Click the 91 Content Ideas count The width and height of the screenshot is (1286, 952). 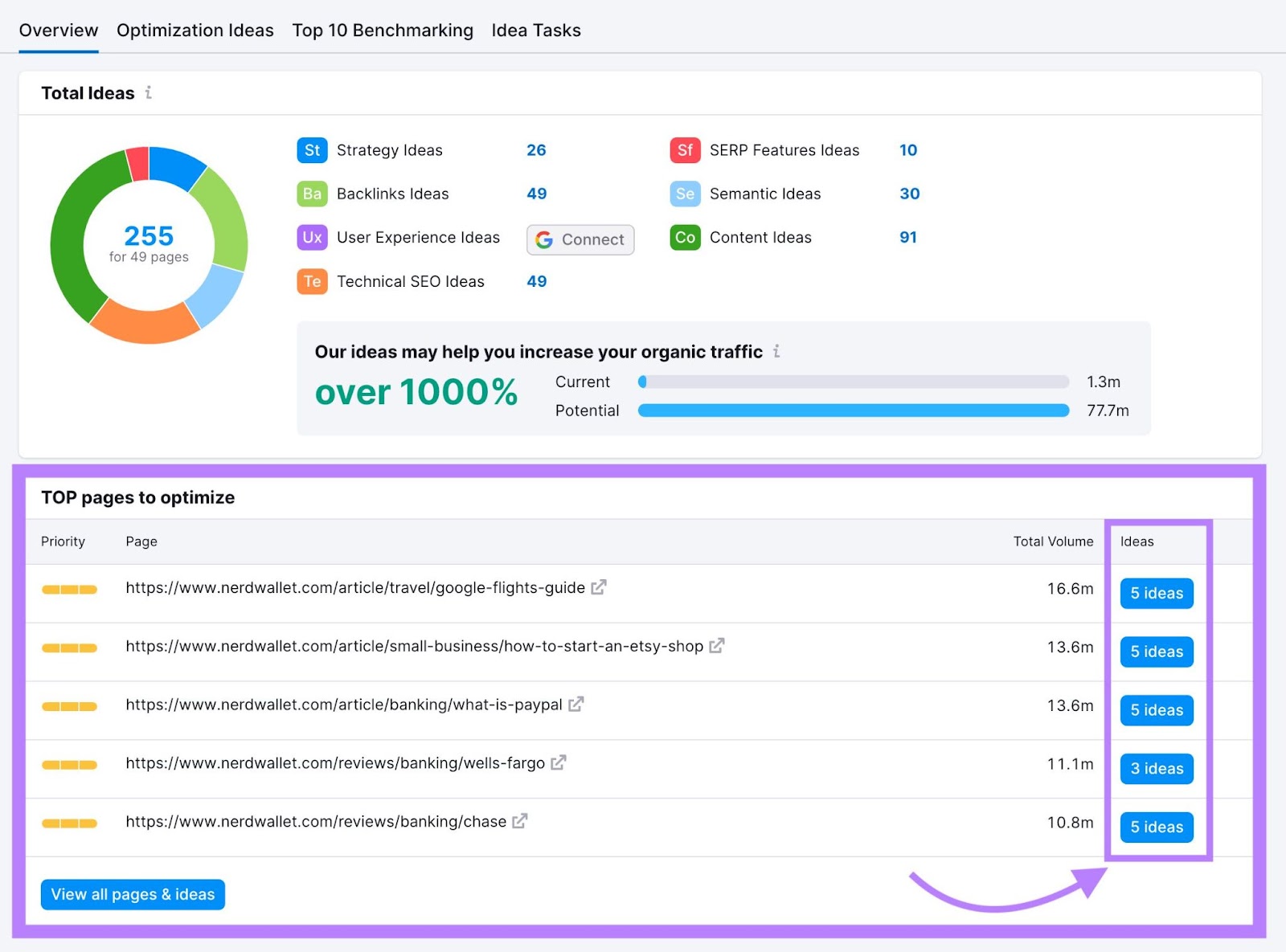click(x=908, y=238)
